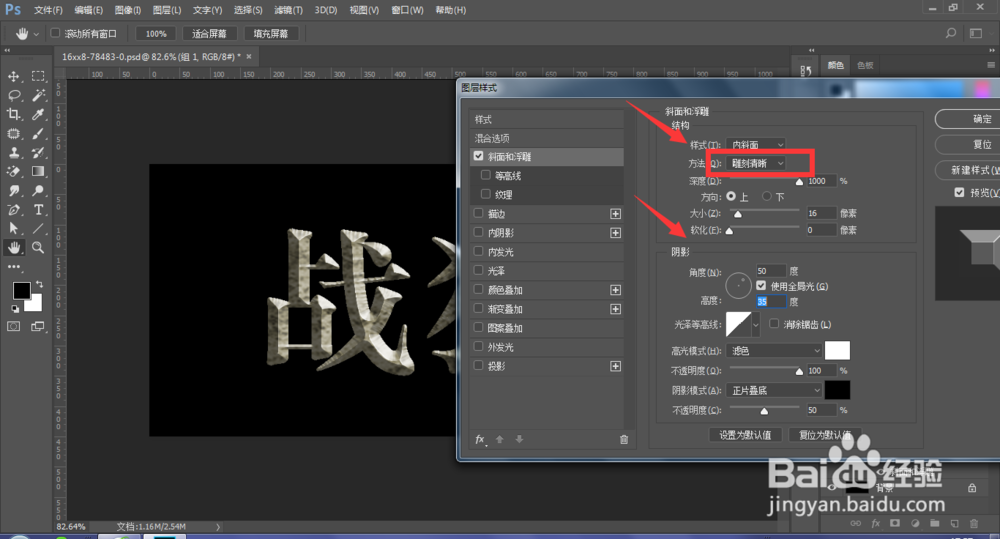Open the 阴影模式 正片叠底 dropdown

[774, 390]
